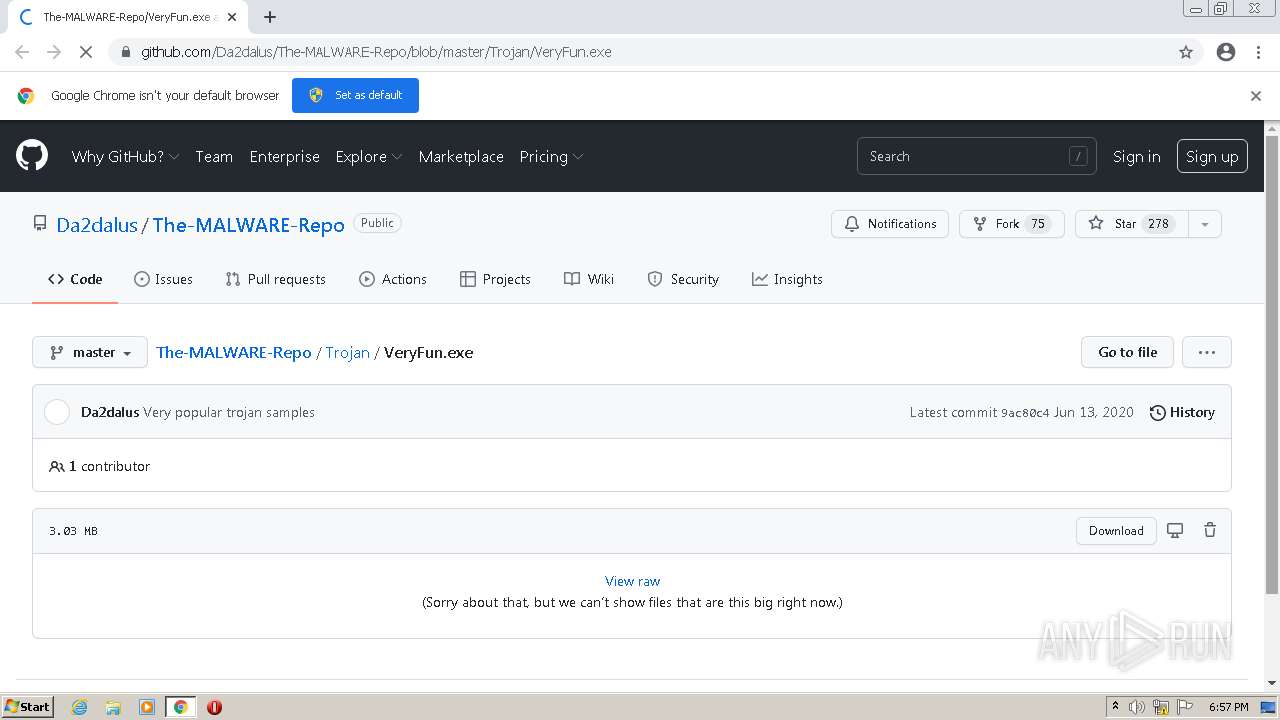Open a new tab with the plus button
1280x720 pixels.
tap(270, 17)
